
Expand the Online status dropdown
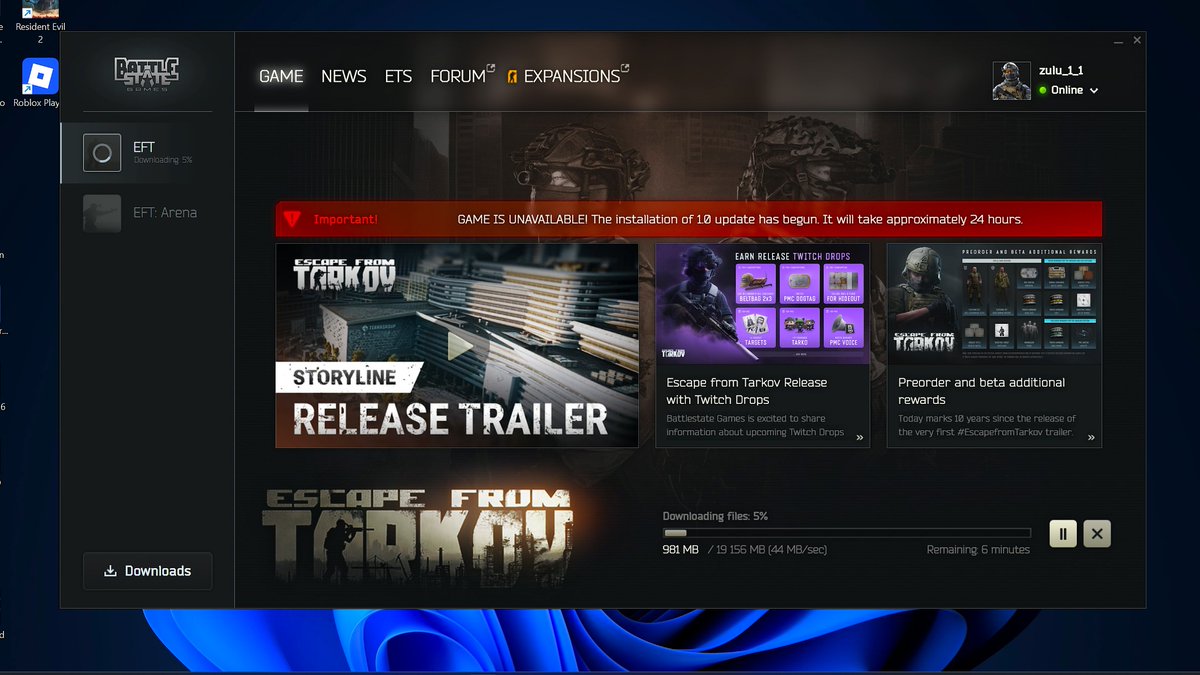[x=1069, y=90]
